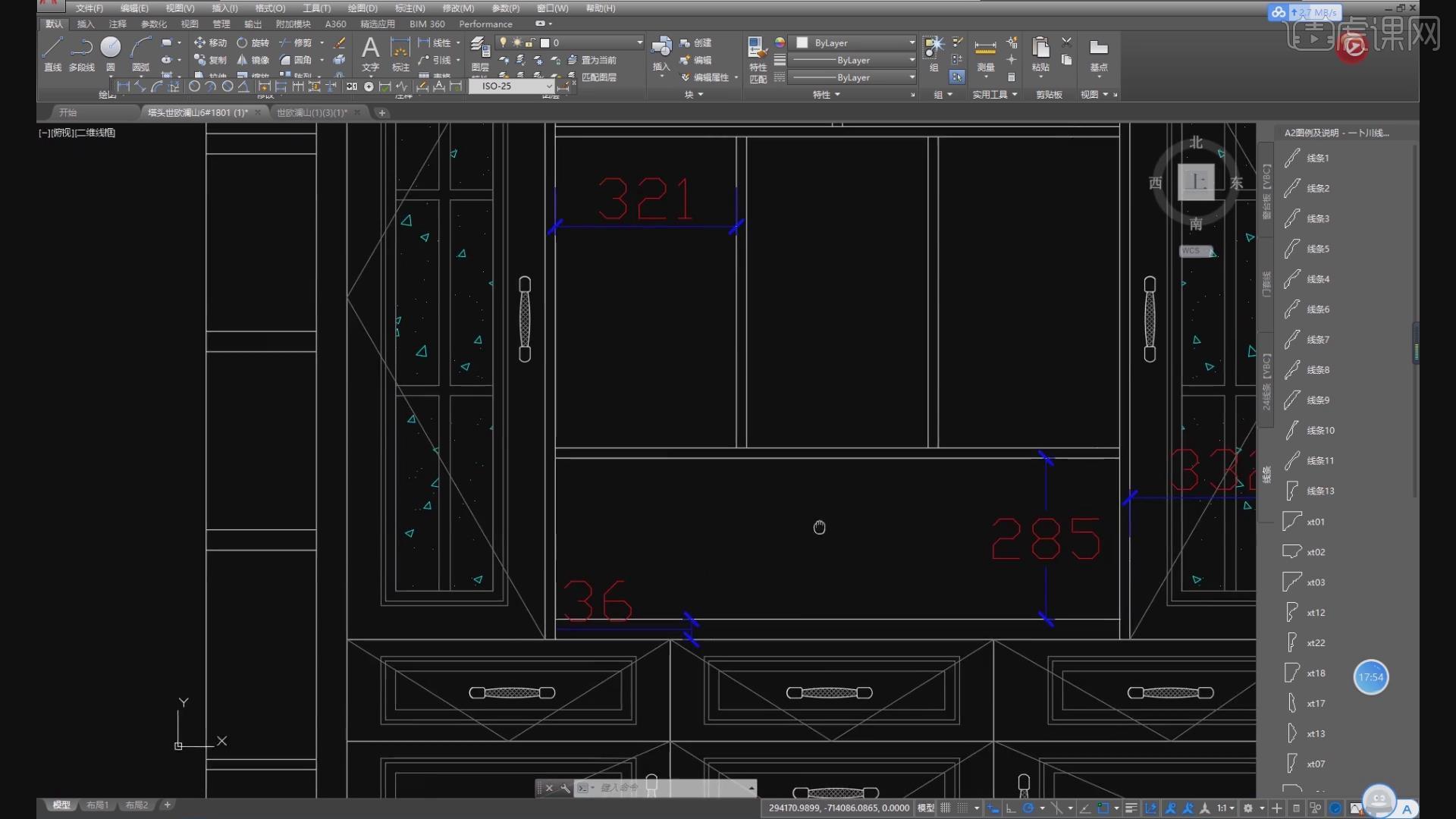Toggle lineweight display in status bar
The height and width of the screenshot is (819, 1456).
(x=1131, y=808)
